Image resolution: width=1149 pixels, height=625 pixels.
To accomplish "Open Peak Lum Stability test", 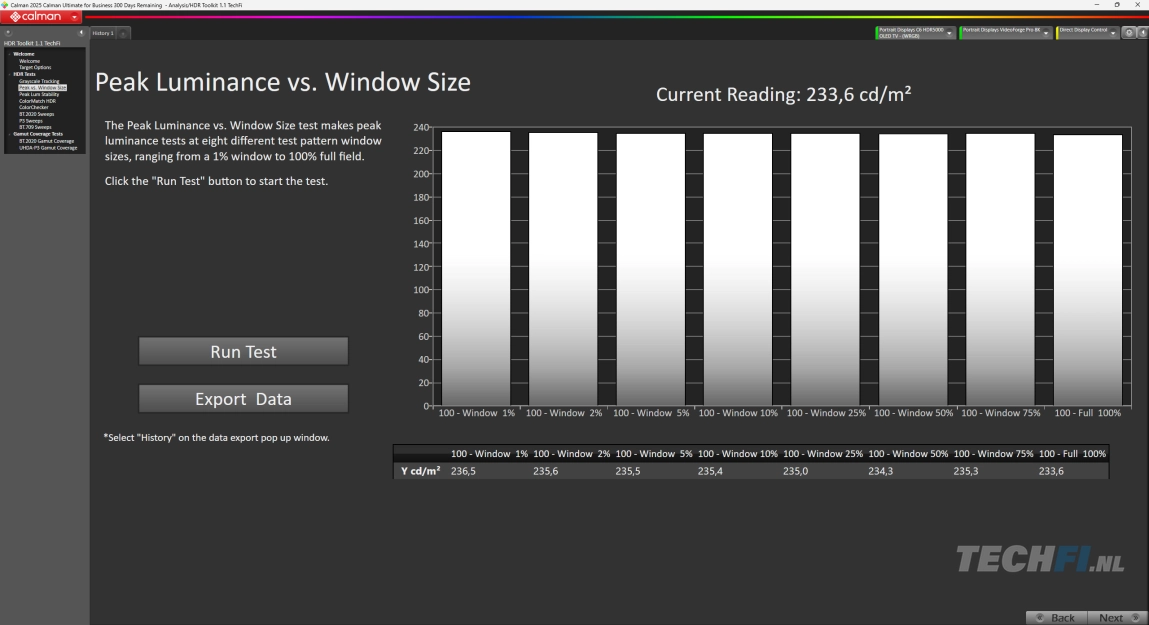I will [x=39, y=94].
